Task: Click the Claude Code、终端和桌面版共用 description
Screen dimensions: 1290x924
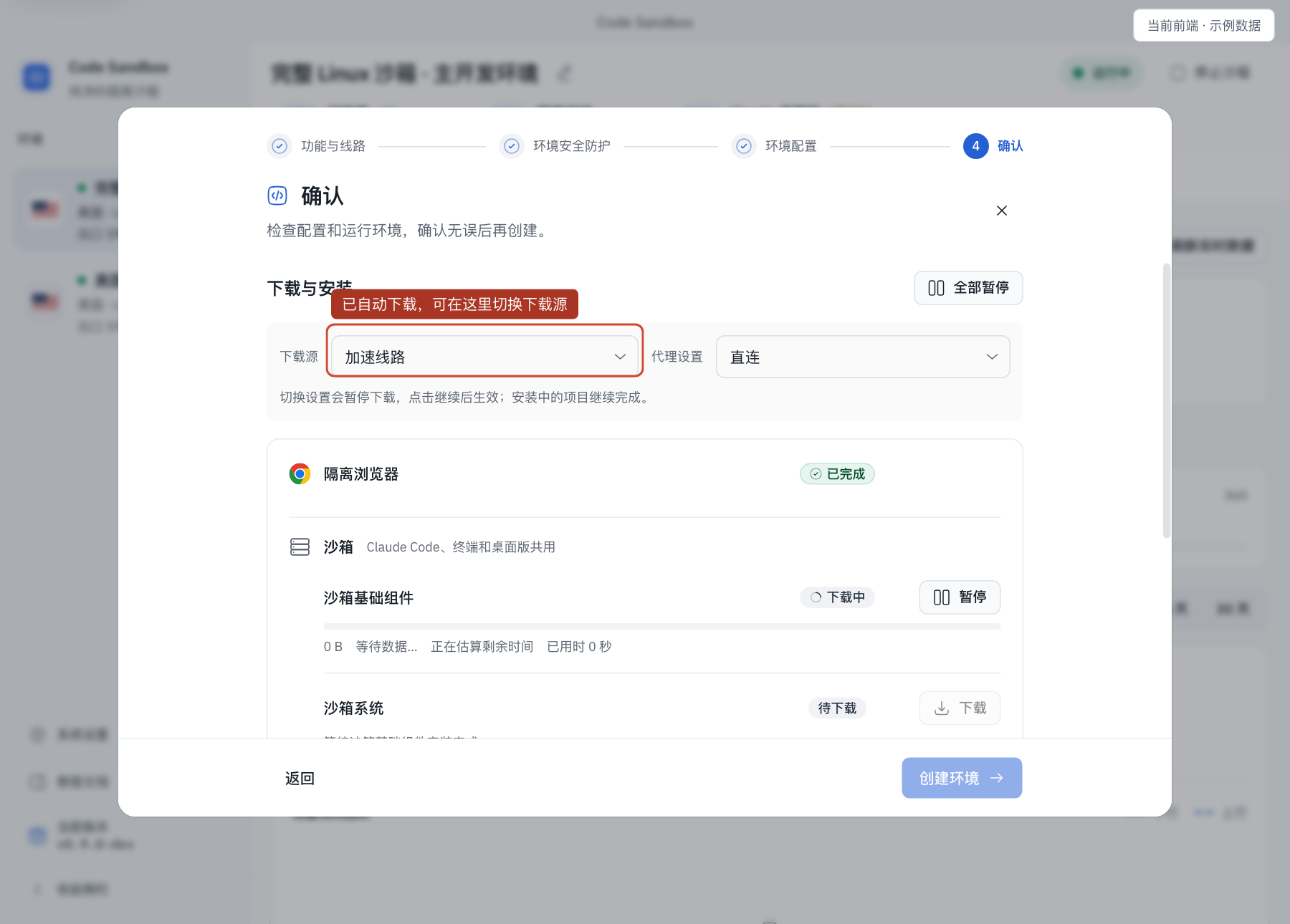Action: click(461, 547)
